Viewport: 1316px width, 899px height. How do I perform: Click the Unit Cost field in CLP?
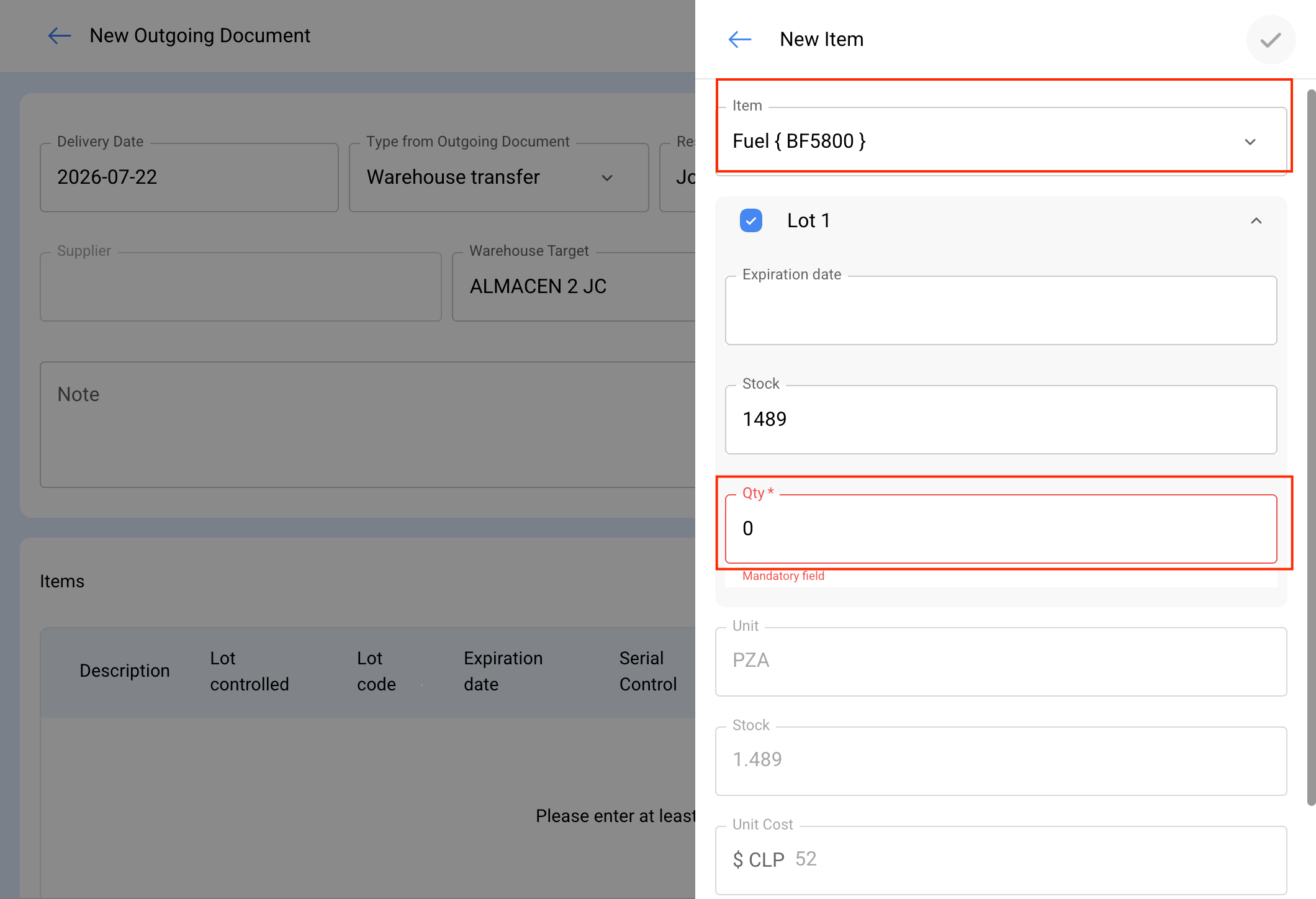1001,860
